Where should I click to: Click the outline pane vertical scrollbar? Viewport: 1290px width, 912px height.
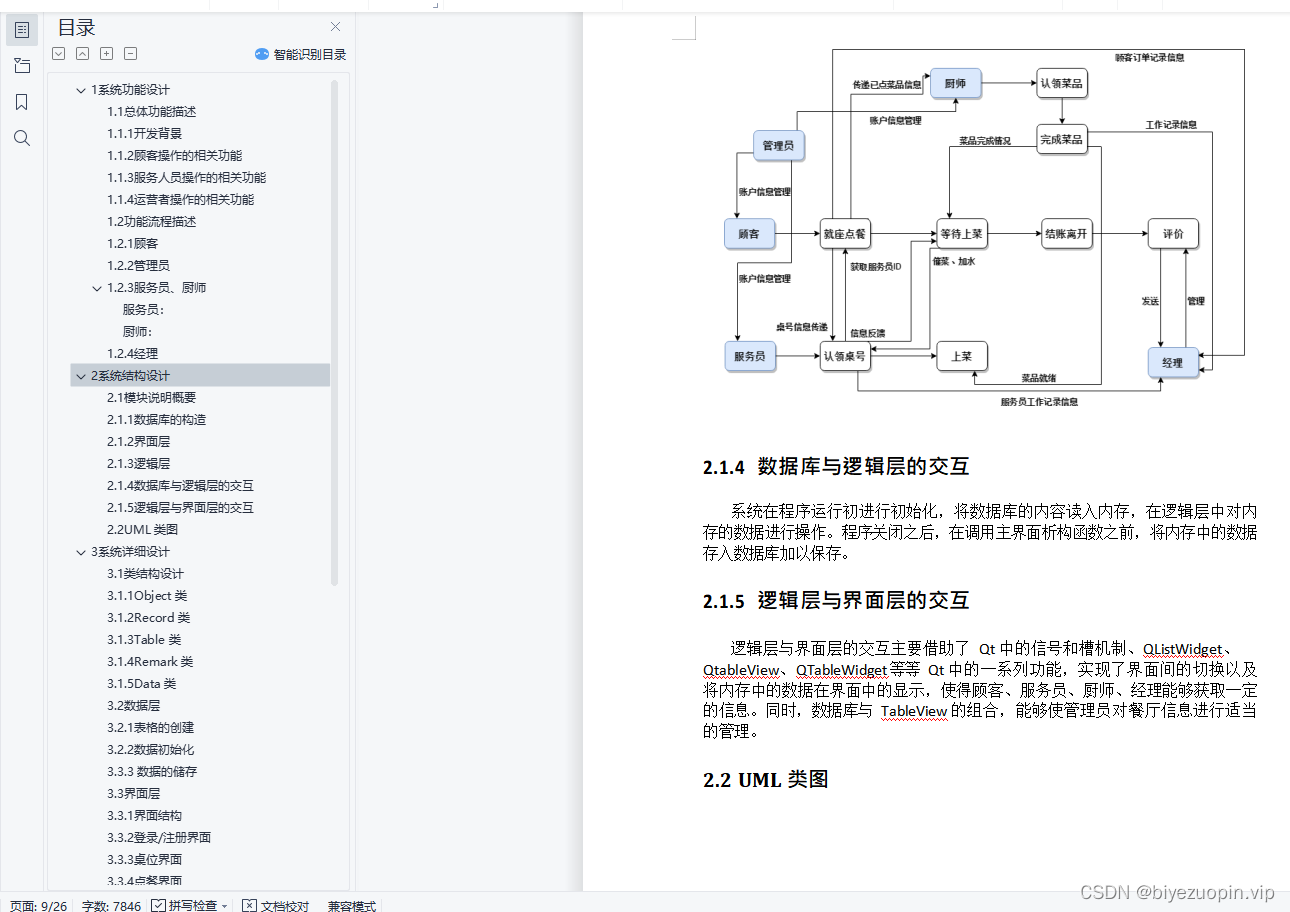pyautogui.click(x=335, y=332)
